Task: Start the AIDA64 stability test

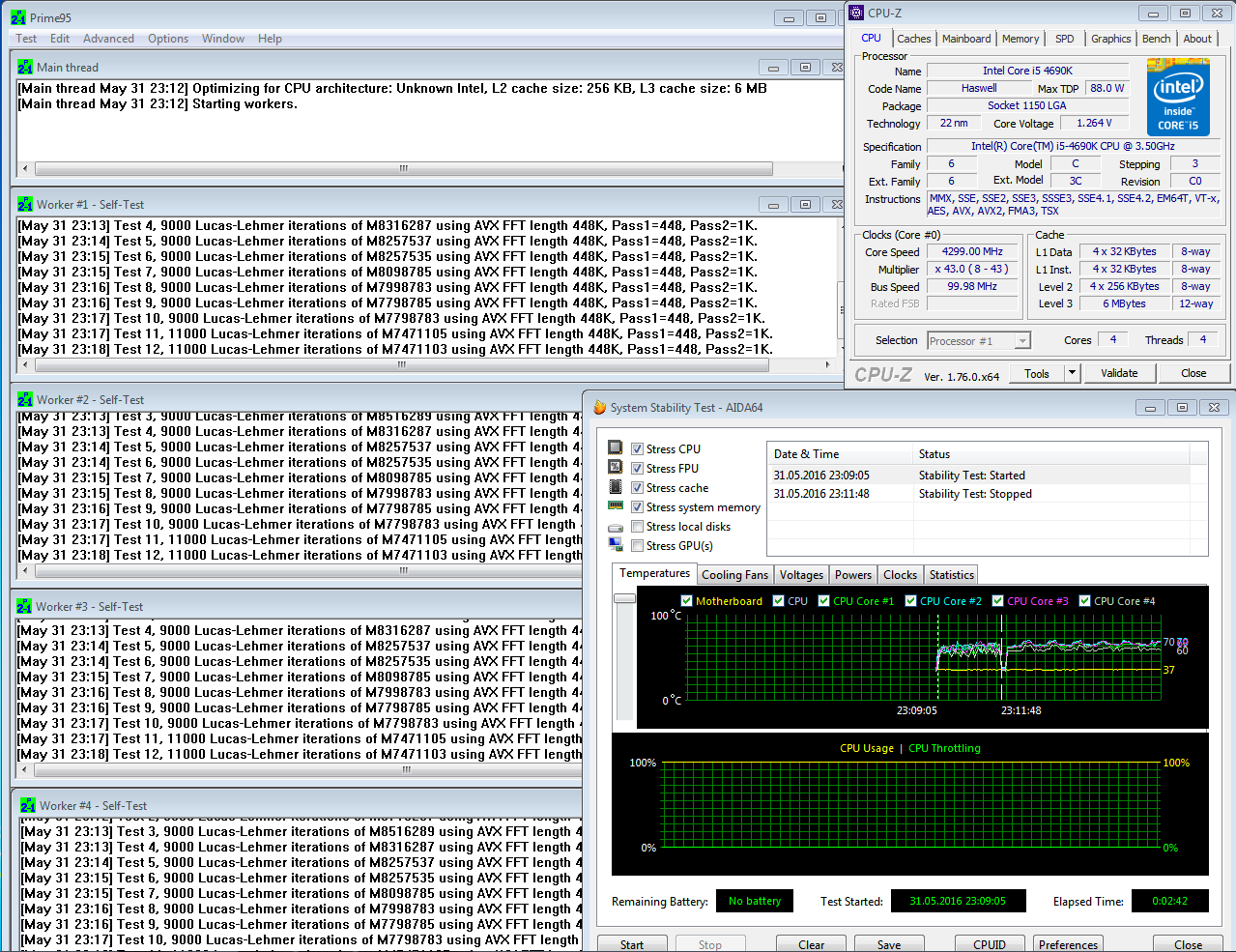Action: point(632,944)
